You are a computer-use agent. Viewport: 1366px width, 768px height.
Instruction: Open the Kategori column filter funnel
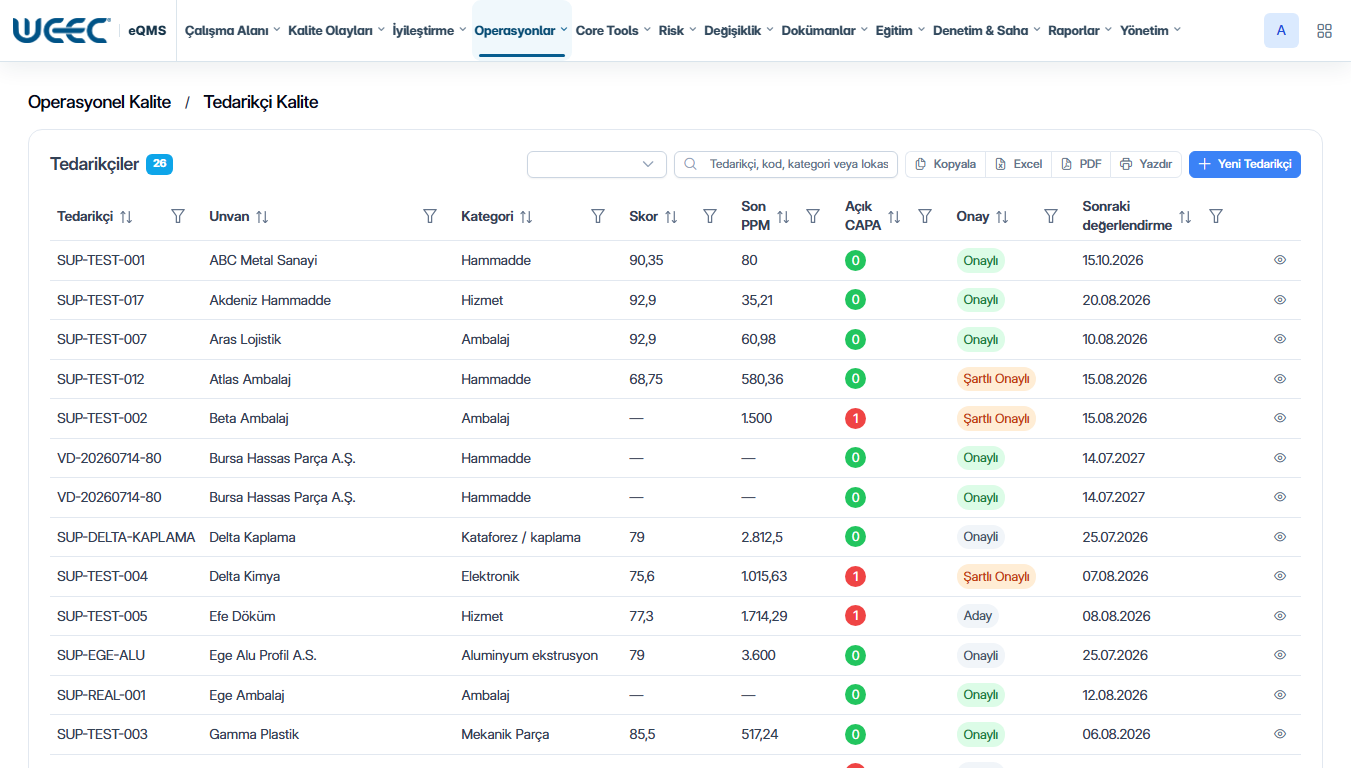[x=598, y=216]
